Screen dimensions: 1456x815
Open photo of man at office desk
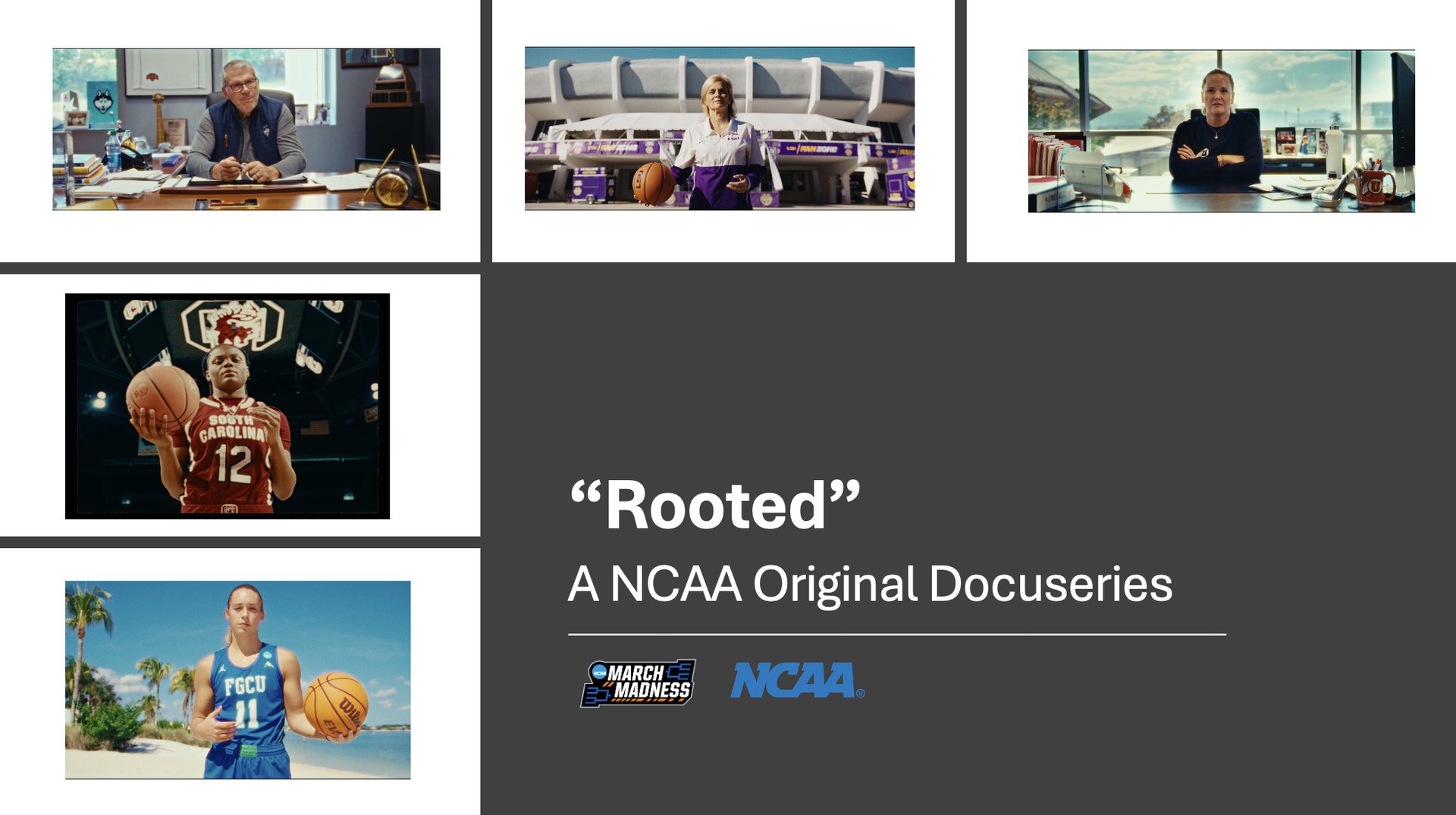pos(246,129)
